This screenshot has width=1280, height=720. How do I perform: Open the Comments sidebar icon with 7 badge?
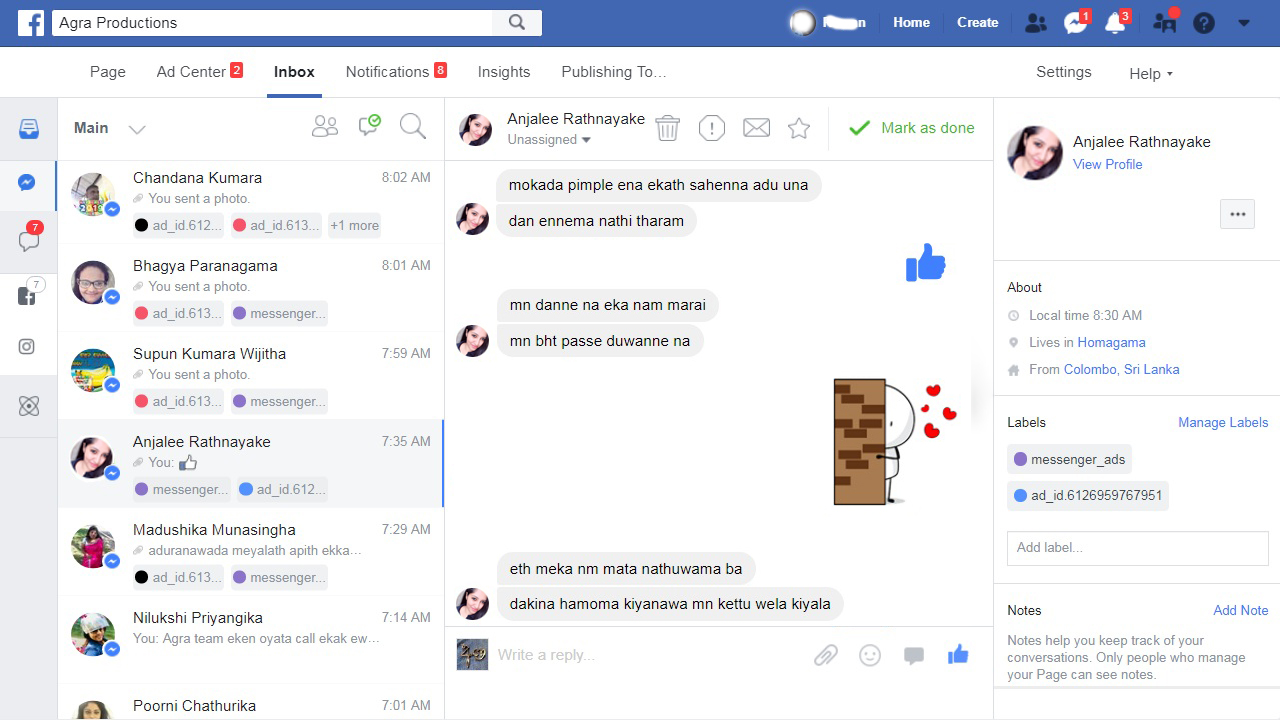click(28, 239)
